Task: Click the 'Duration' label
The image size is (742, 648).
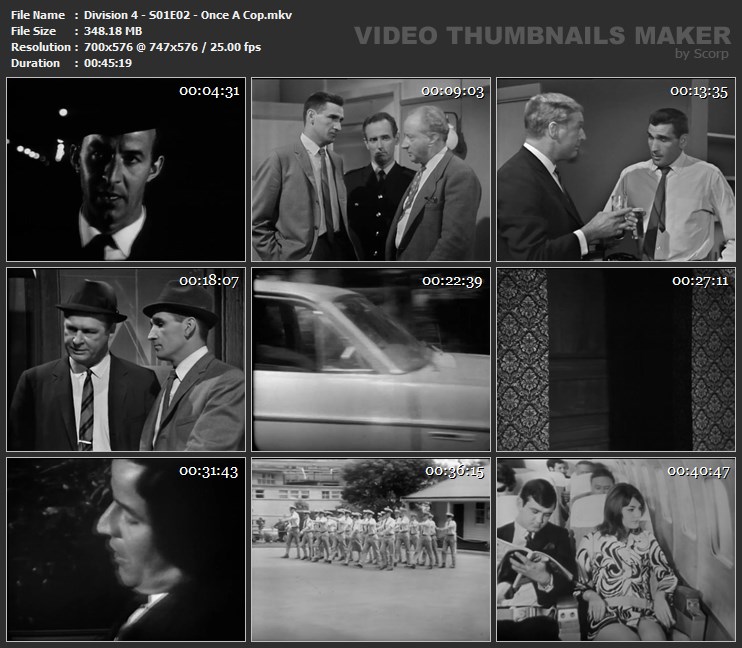Action: click(x=35, y=63)
